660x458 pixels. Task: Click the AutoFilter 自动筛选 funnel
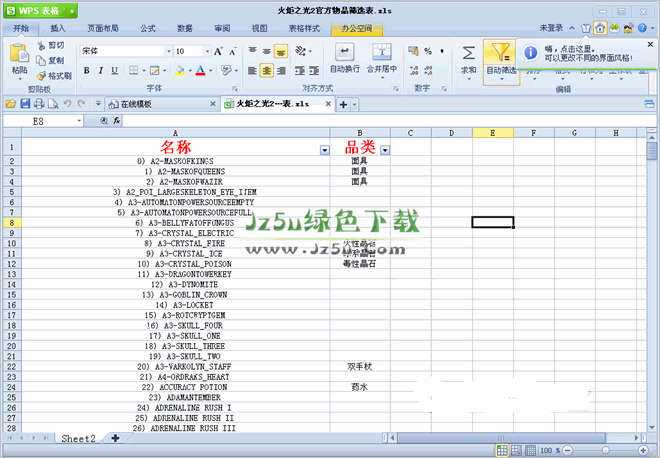500,53
